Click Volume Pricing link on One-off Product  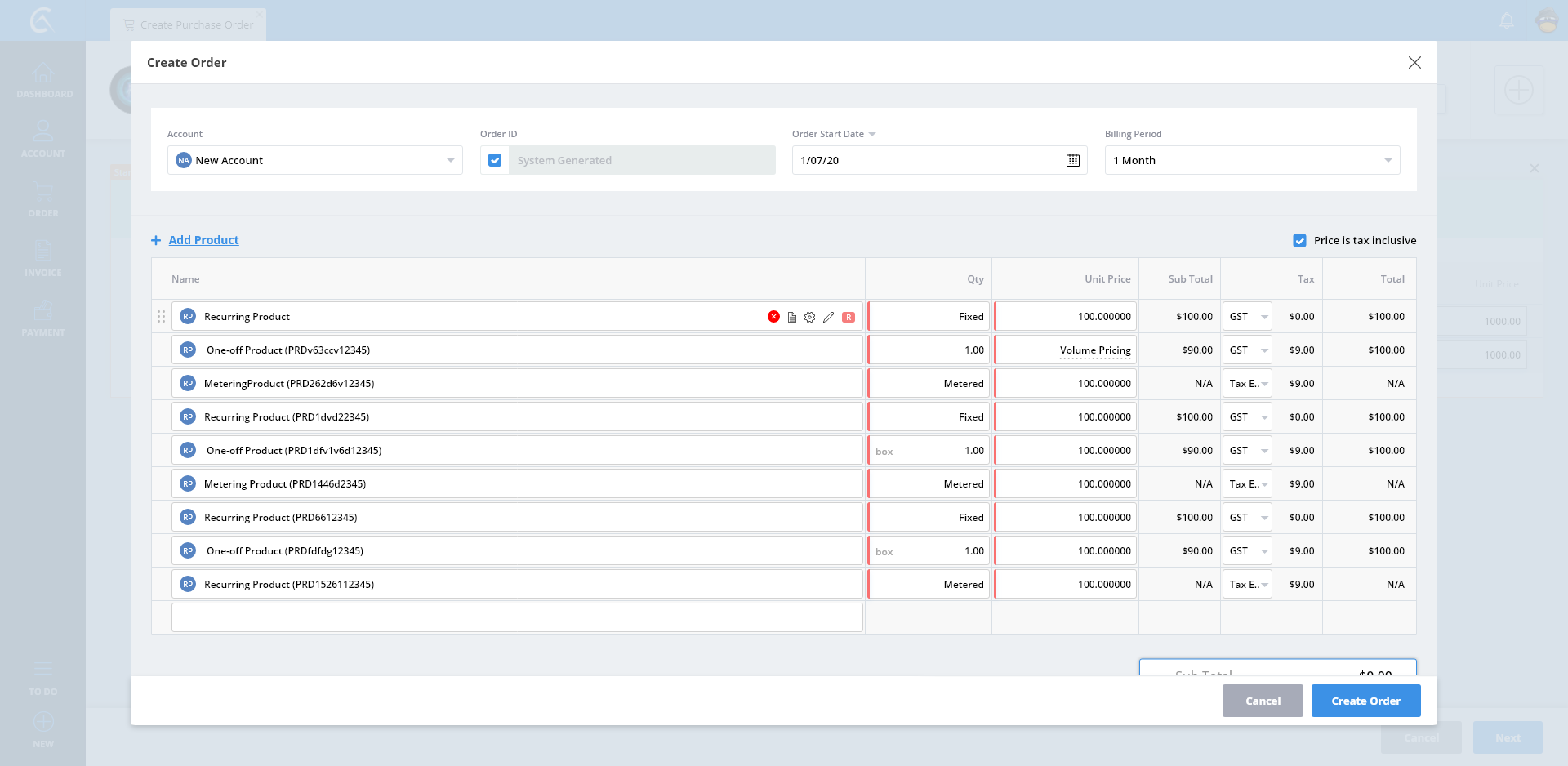pyautogui.click(x=1094, y=350)
